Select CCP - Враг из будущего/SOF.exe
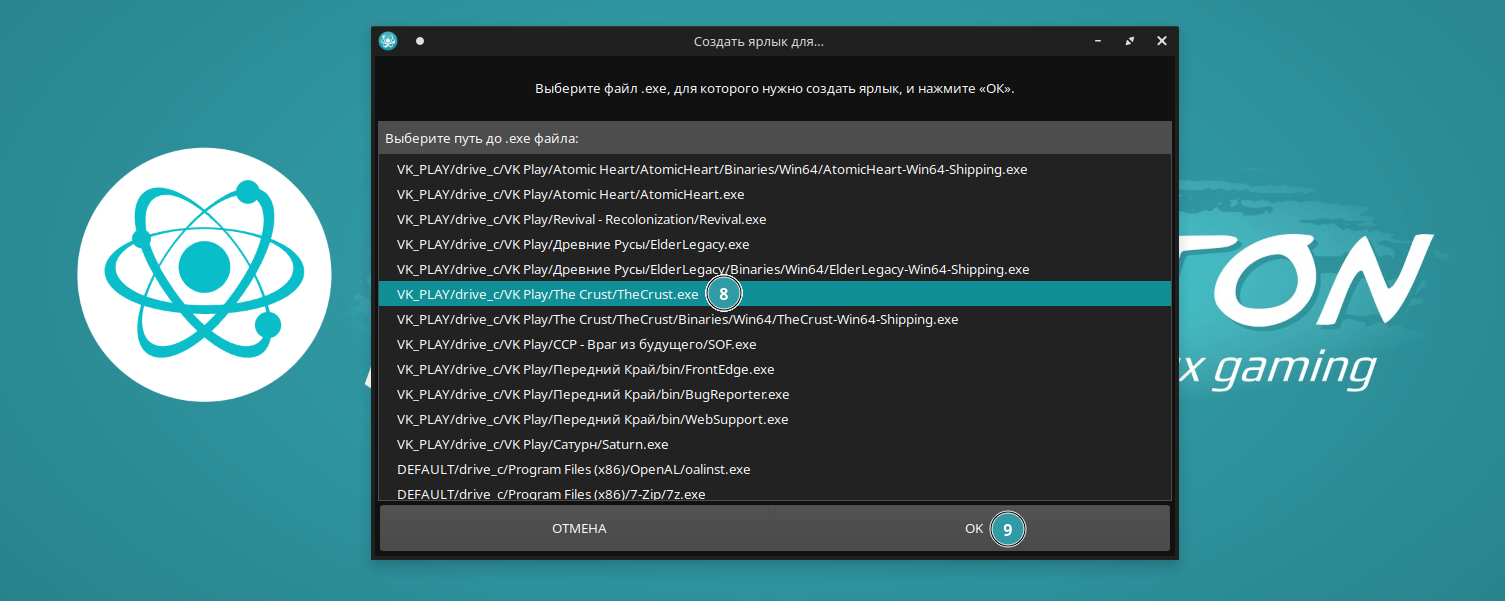Viewport: 1505px width, 601px height. [775, 344]
